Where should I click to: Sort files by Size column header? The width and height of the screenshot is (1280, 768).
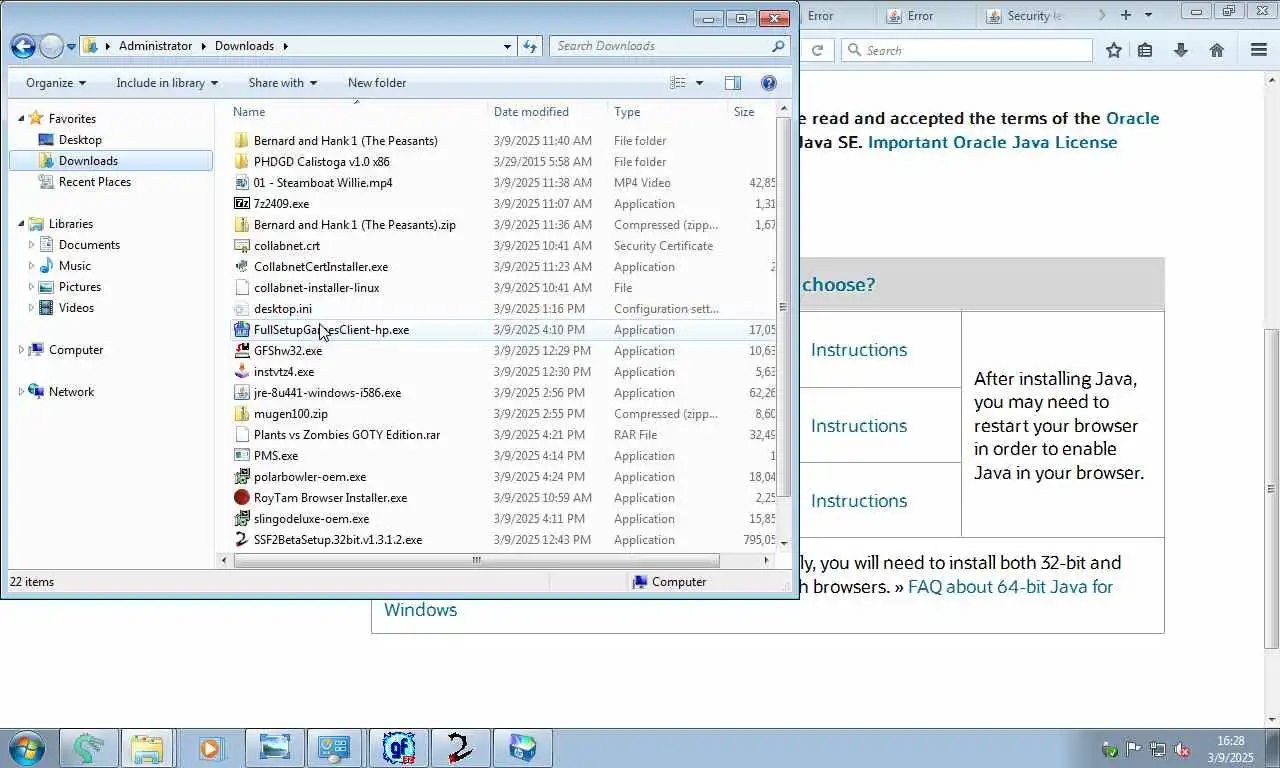[752, 112]
